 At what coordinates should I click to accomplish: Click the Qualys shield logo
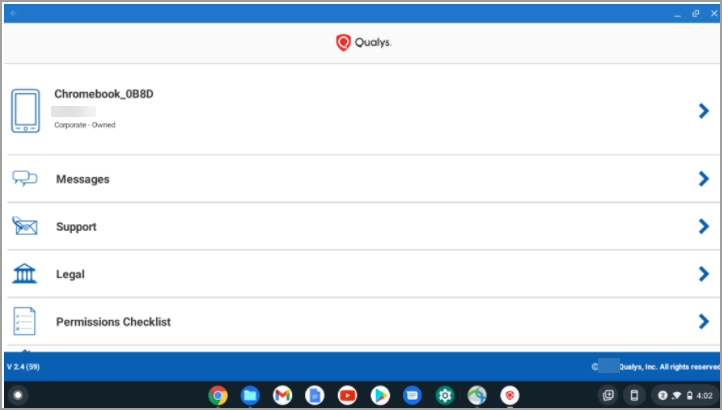[343, 42]
